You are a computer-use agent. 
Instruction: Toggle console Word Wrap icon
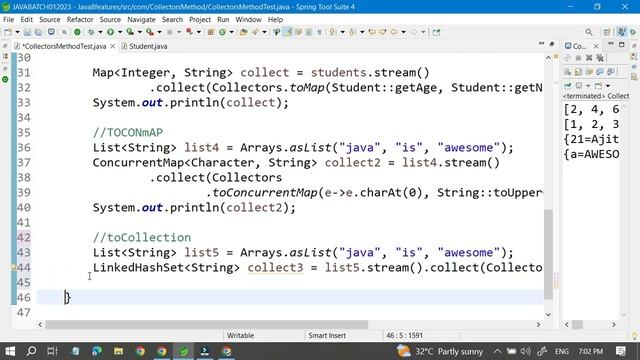click(589, 72)
